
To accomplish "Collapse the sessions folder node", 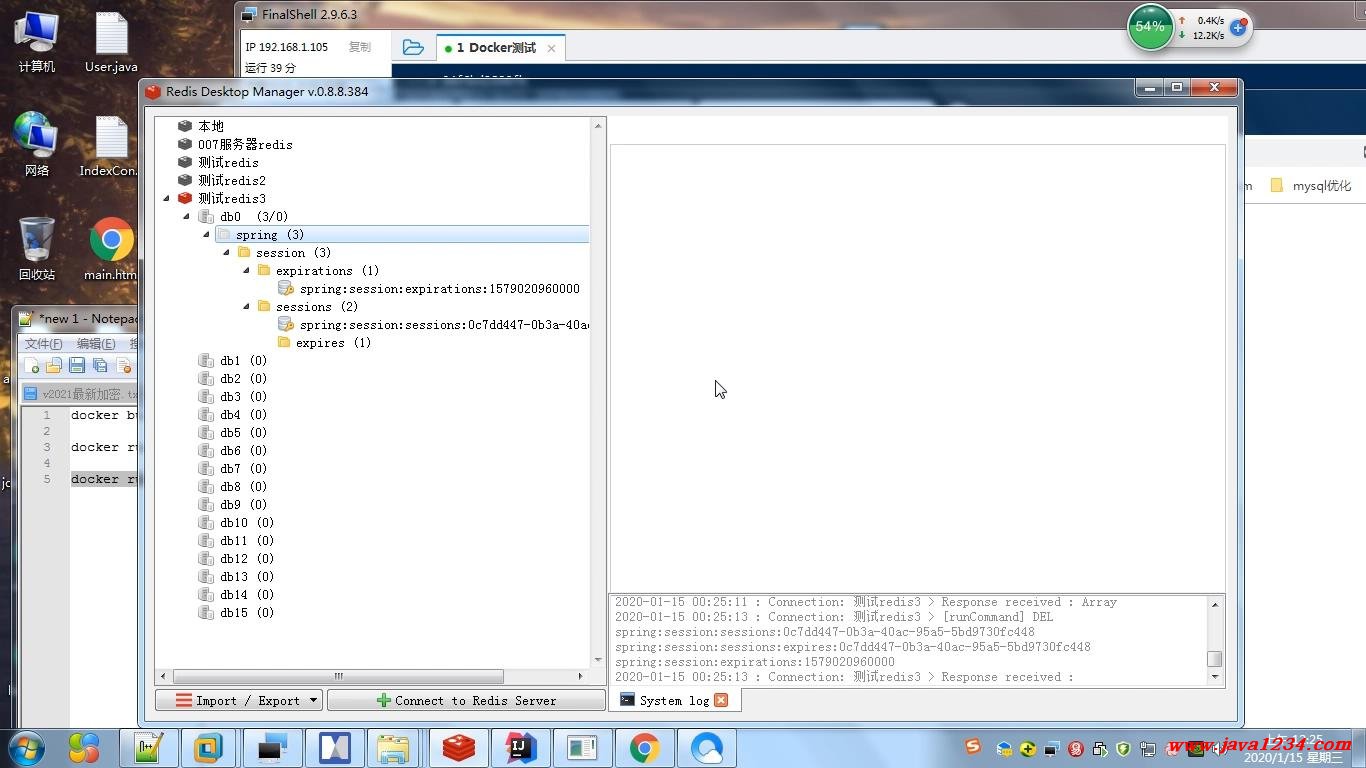I will tap(246, 307).
